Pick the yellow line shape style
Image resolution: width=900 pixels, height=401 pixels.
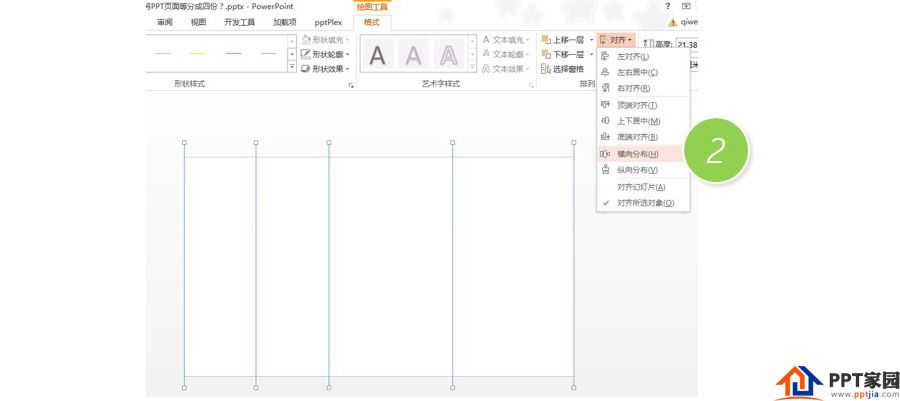pos(198,54)
